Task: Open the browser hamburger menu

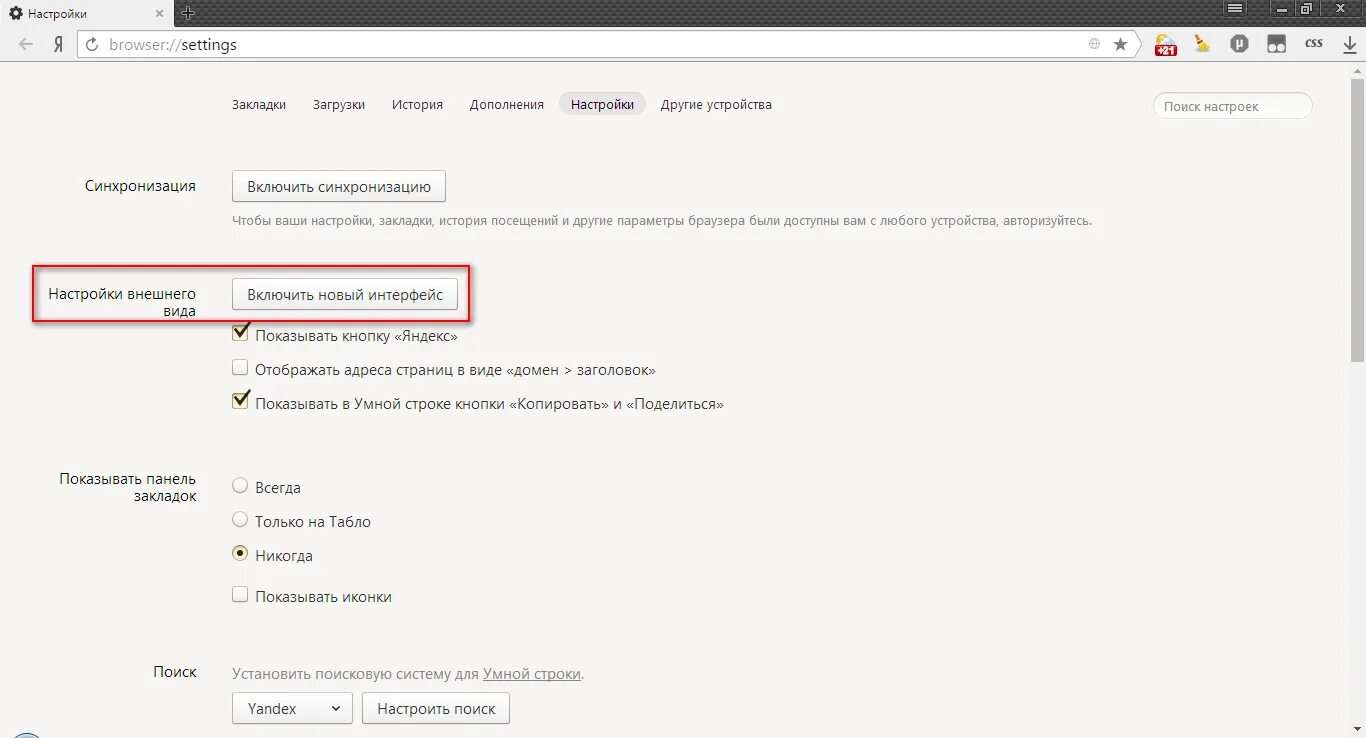Action: 1236,9
